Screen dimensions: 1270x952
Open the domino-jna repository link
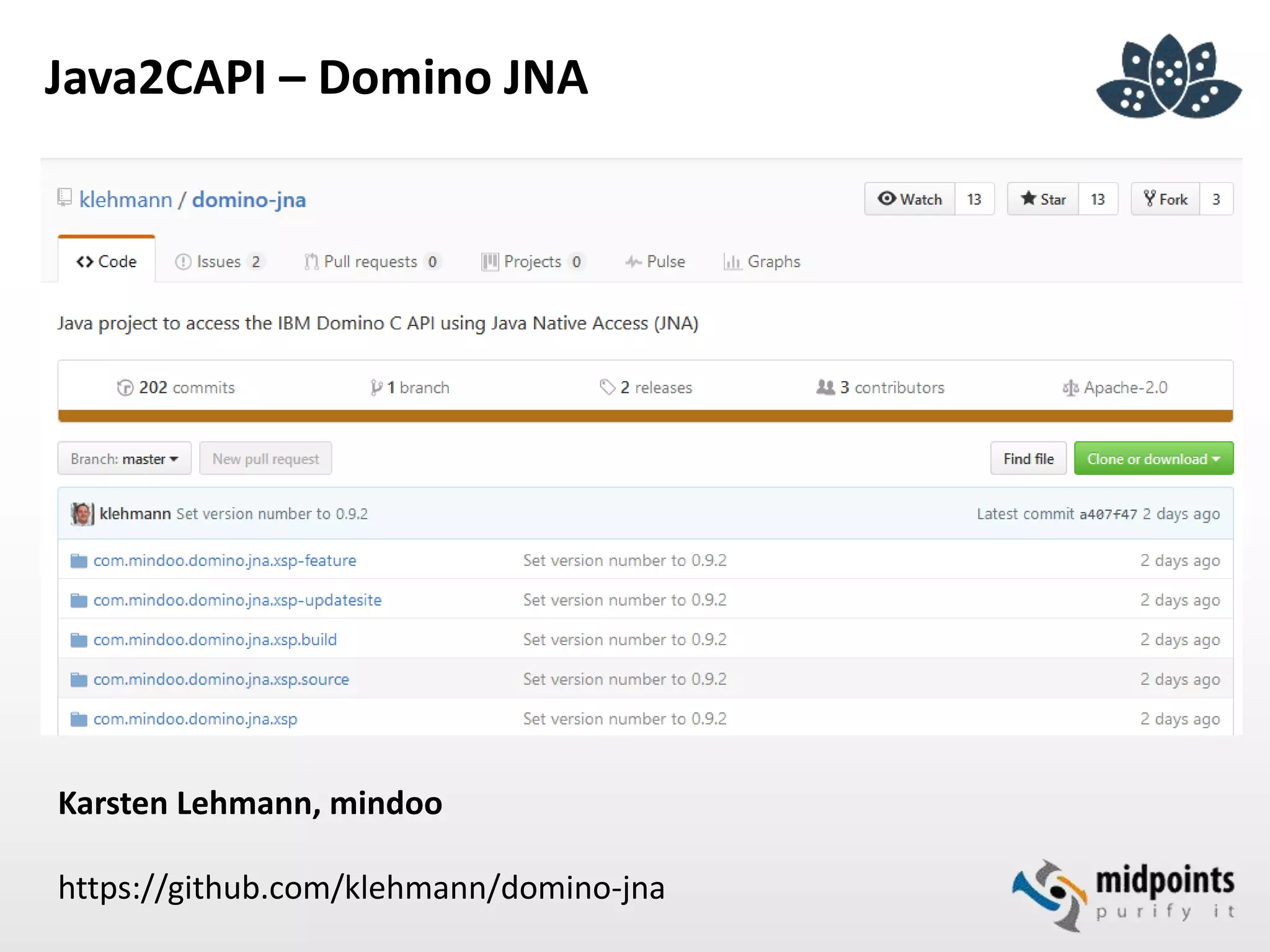[249, 200]
